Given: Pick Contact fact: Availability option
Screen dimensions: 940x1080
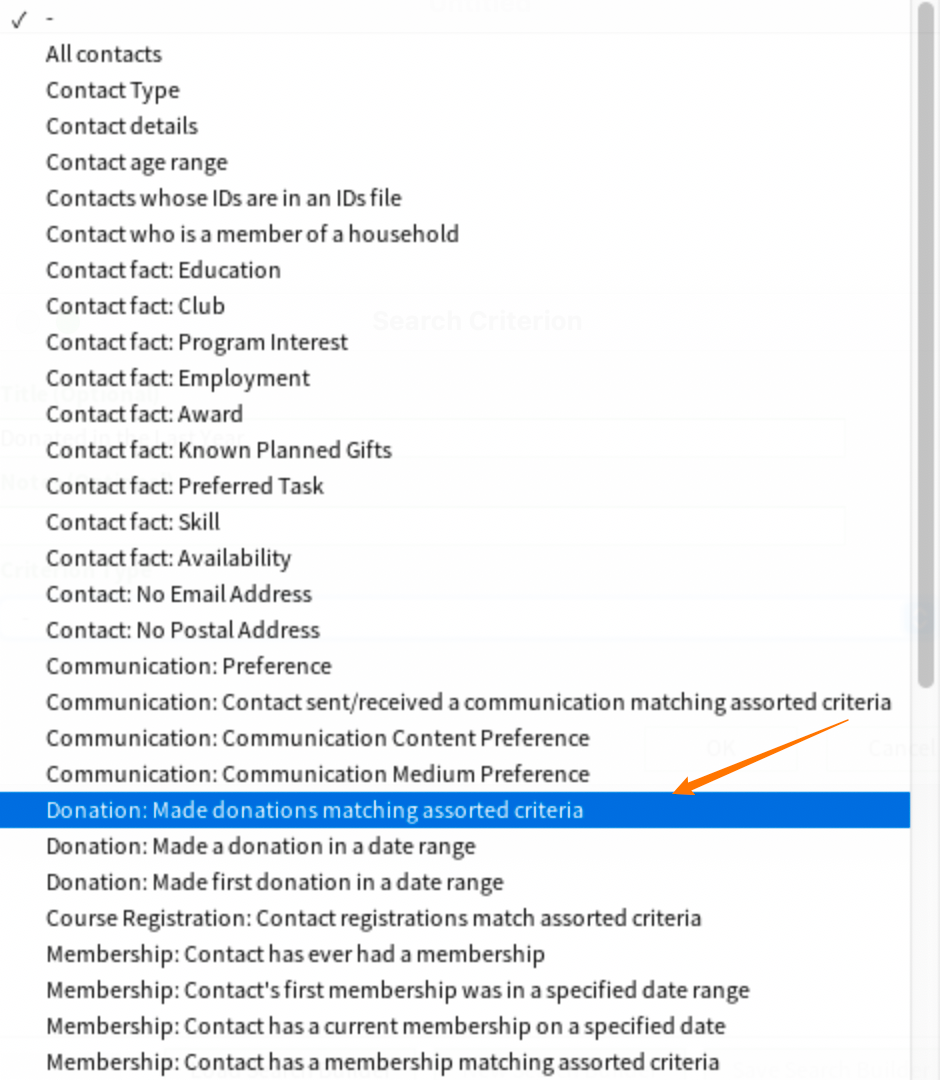Looking at the screenshot, I should tap(455, 558).
